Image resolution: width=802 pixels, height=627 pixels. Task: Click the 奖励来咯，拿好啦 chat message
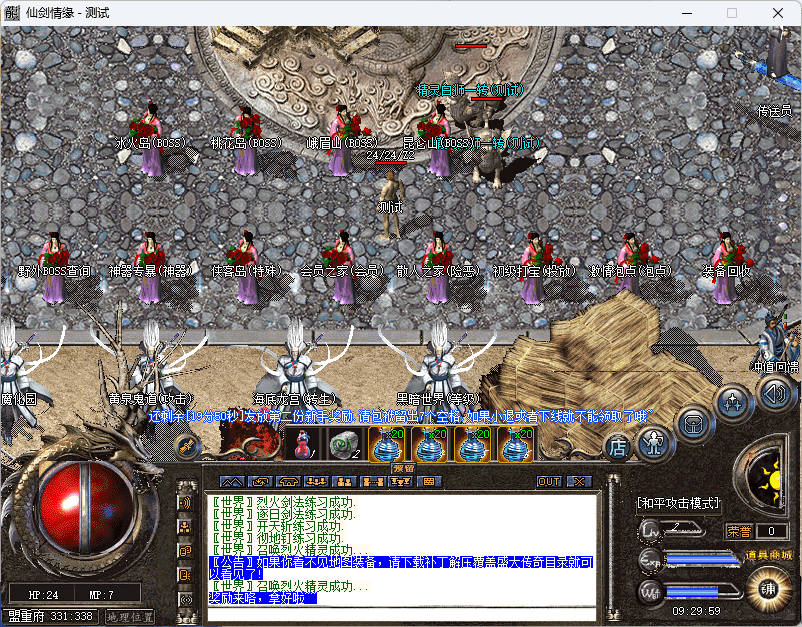[262, 598]
